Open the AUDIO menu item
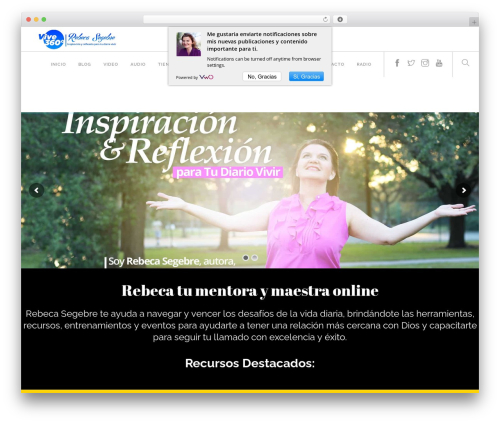Screen dimensions: 500x423 click(138, 64)
